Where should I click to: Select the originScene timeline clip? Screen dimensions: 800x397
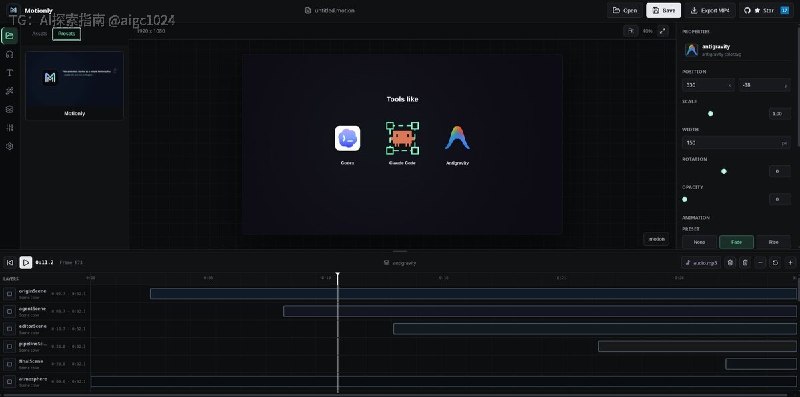click(473, 293)
